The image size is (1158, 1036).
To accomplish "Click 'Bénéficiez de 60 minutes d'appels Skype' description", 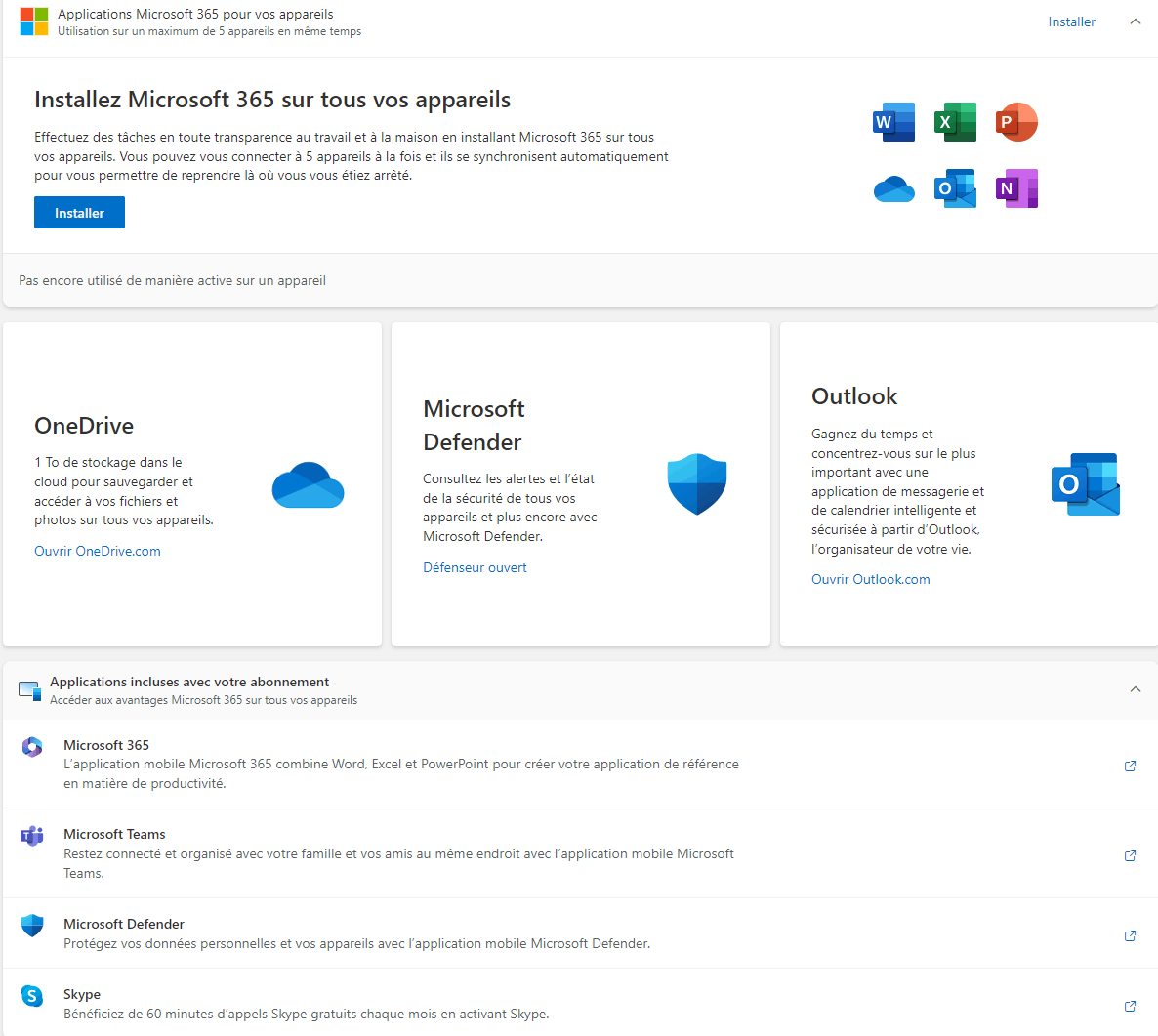I will tap(307, 1014).
